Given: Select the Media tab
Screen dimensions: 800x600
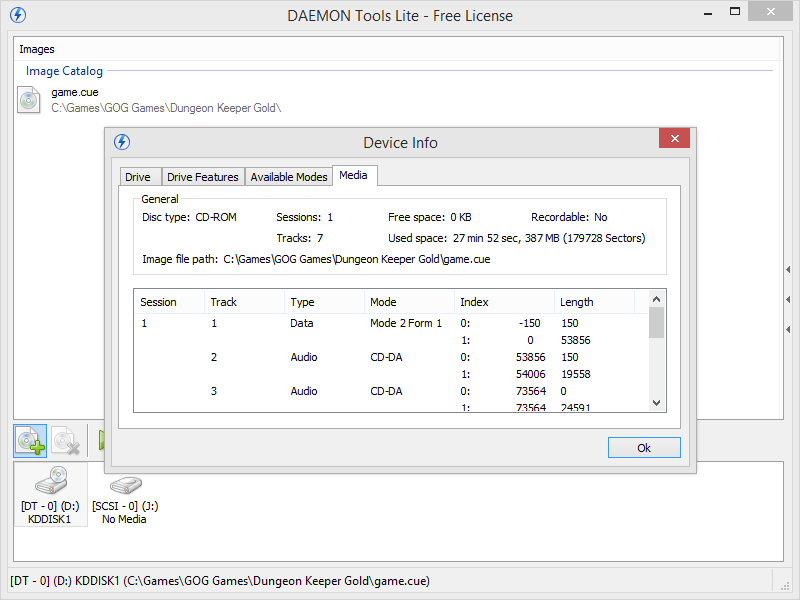Looking at the screenshot, I should tap(355, 176).
